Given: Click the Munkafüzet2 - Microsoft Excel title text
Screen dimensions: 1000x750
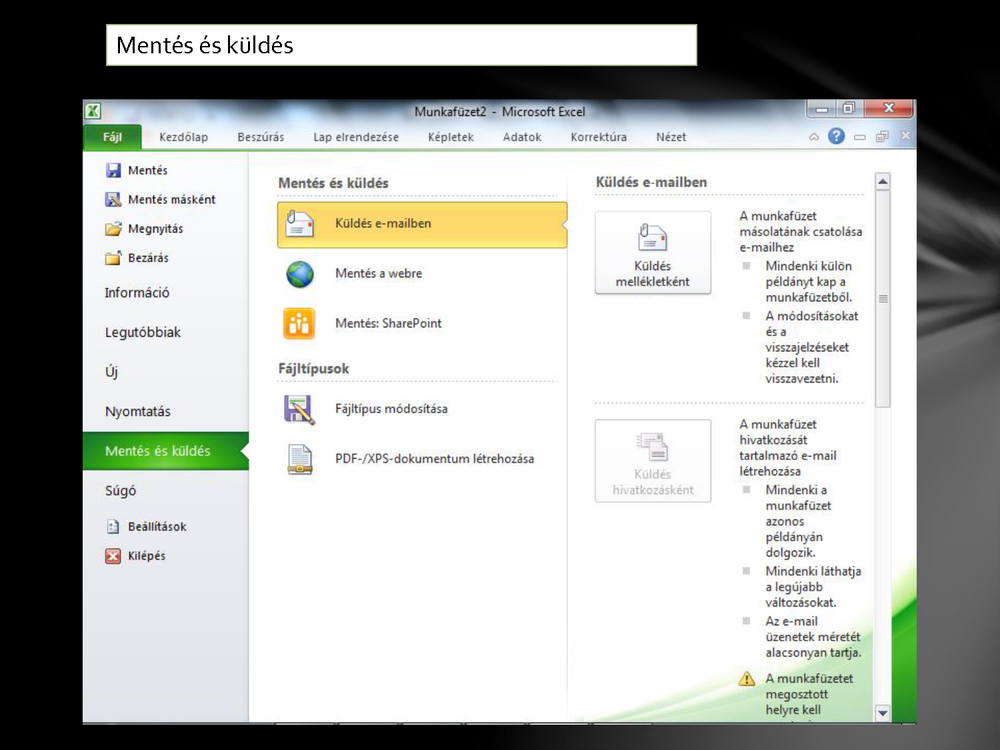Looking at the screenshot, I should (499, 112).
